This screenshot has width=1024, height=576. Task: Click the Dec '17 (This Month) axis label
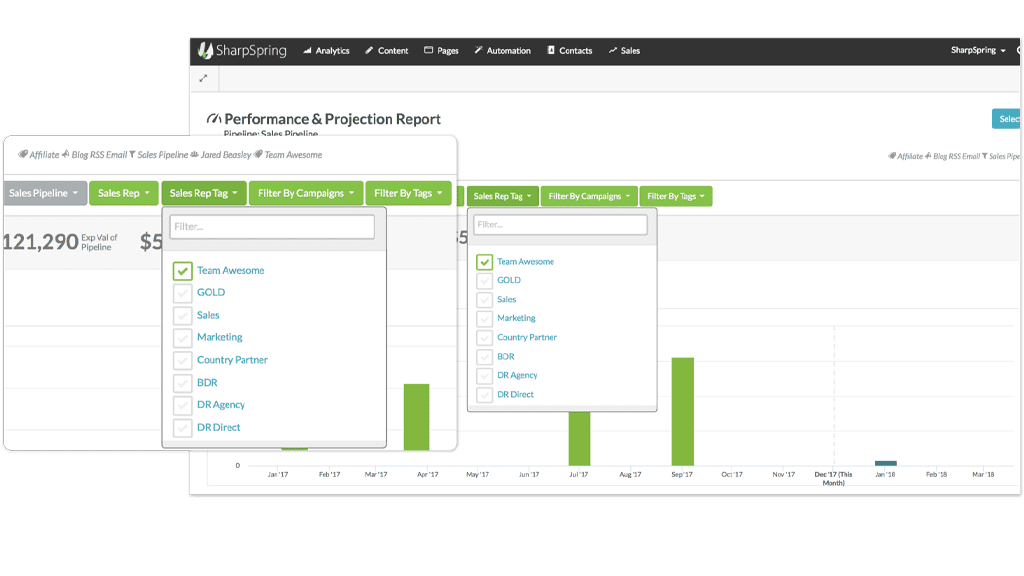point(833,478)
